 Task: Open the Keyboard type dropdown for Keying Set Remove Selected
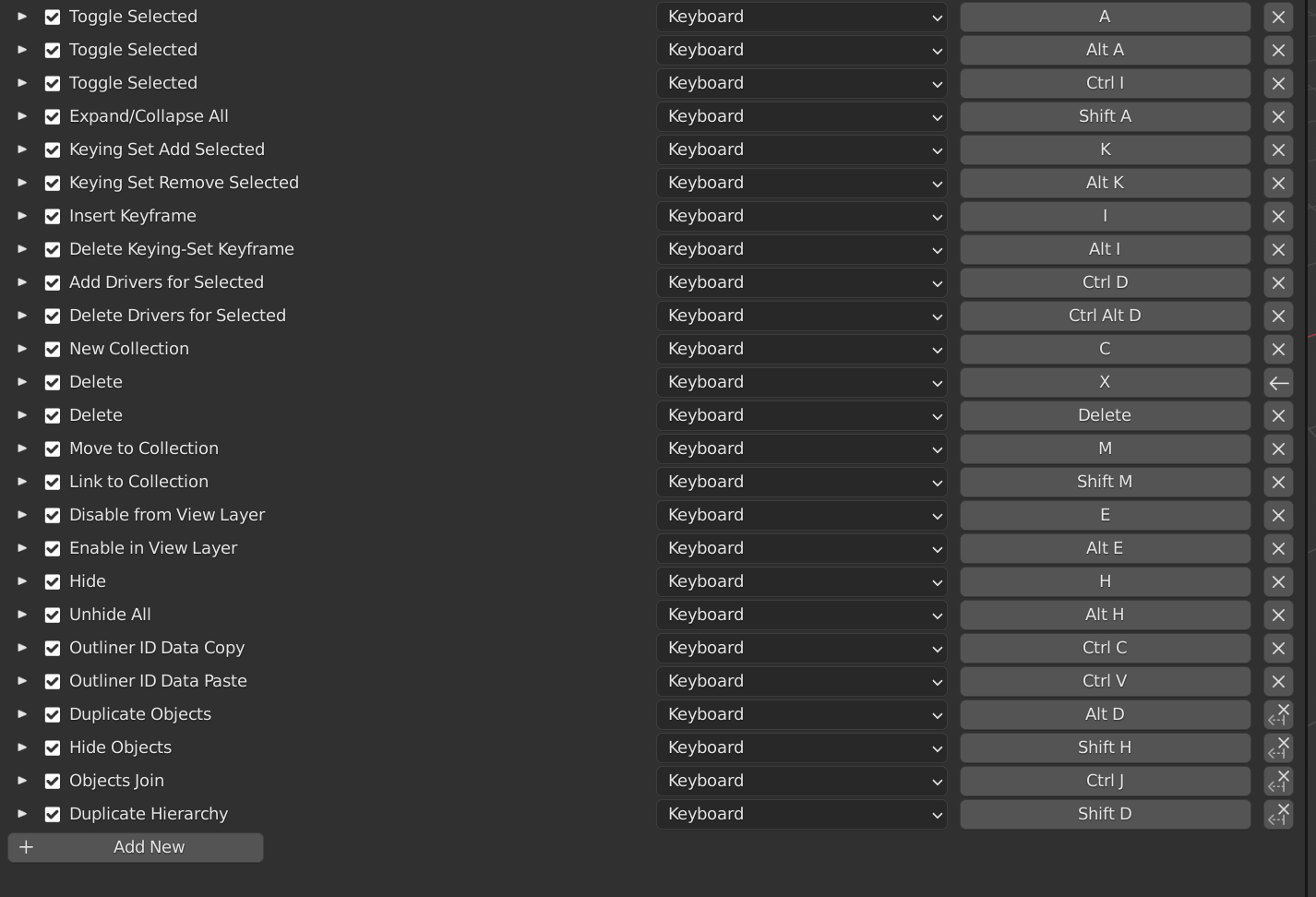coord(802,183)
